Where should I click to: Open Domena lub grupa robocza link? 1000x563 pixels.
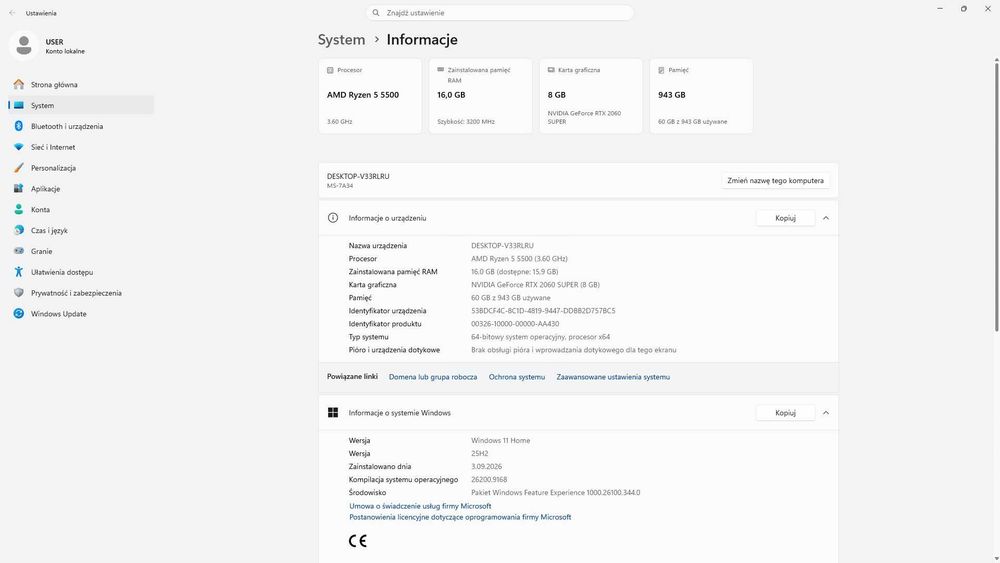point(433,377)
